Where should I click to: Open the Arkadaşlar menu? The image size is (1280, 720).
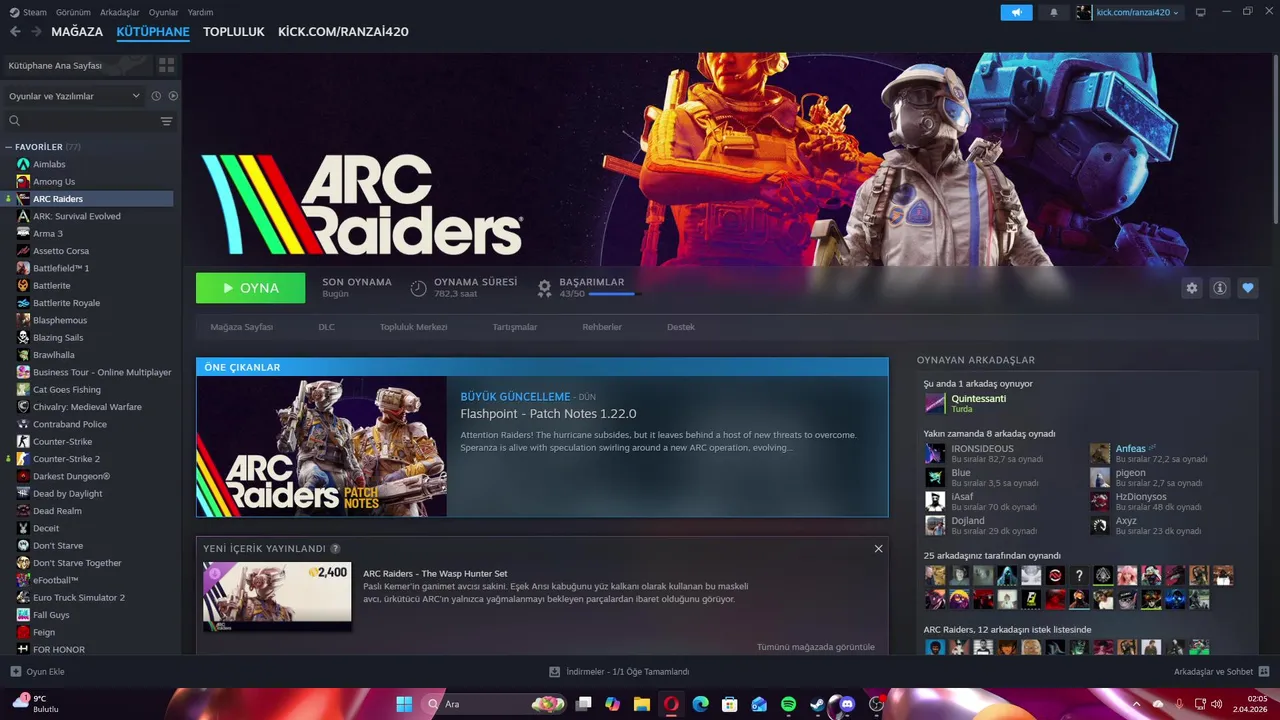120,12
